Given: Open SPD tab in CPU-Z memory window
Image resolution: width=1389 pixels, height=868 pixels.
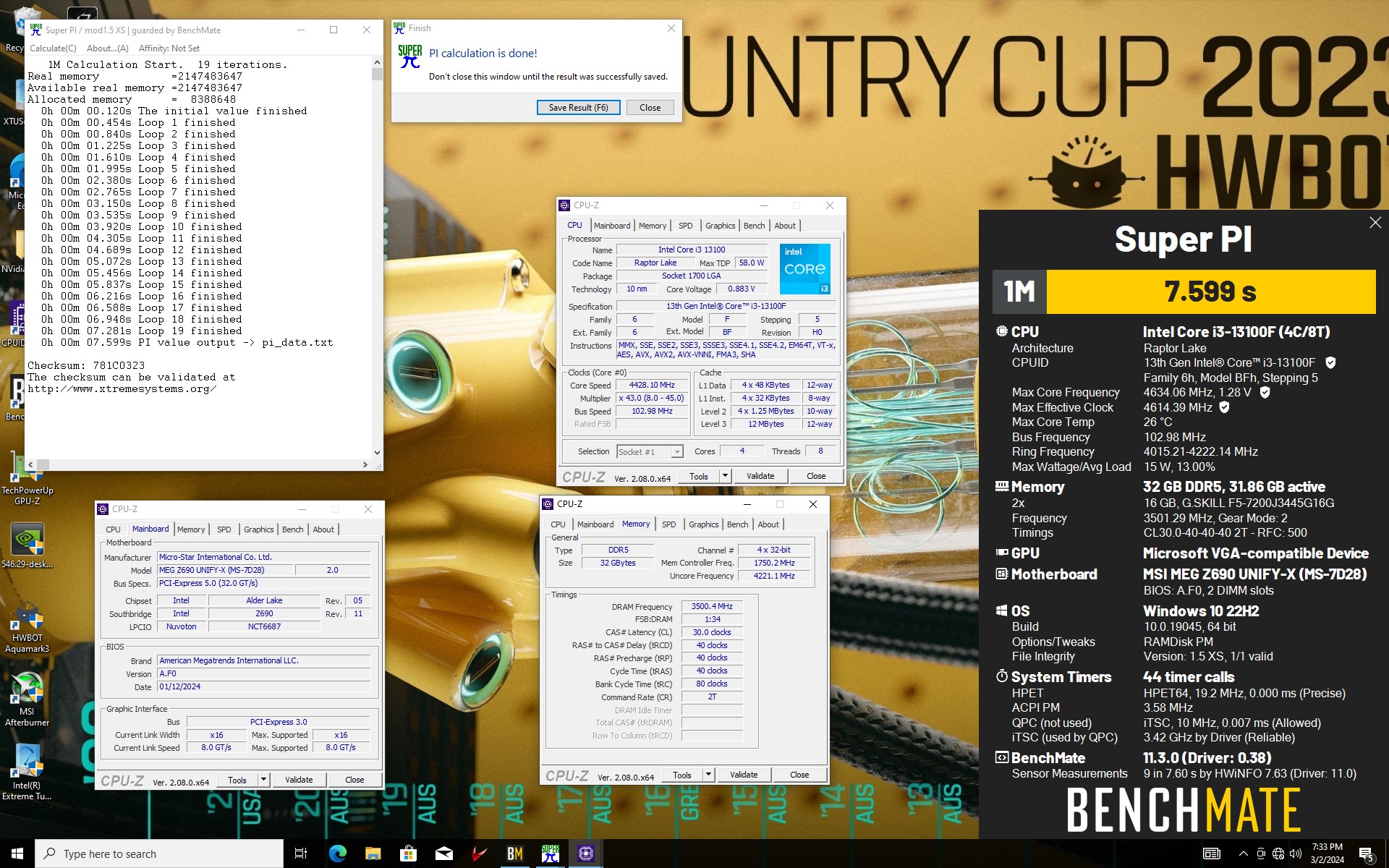Looking at the screenshot, I should [668, 524].
